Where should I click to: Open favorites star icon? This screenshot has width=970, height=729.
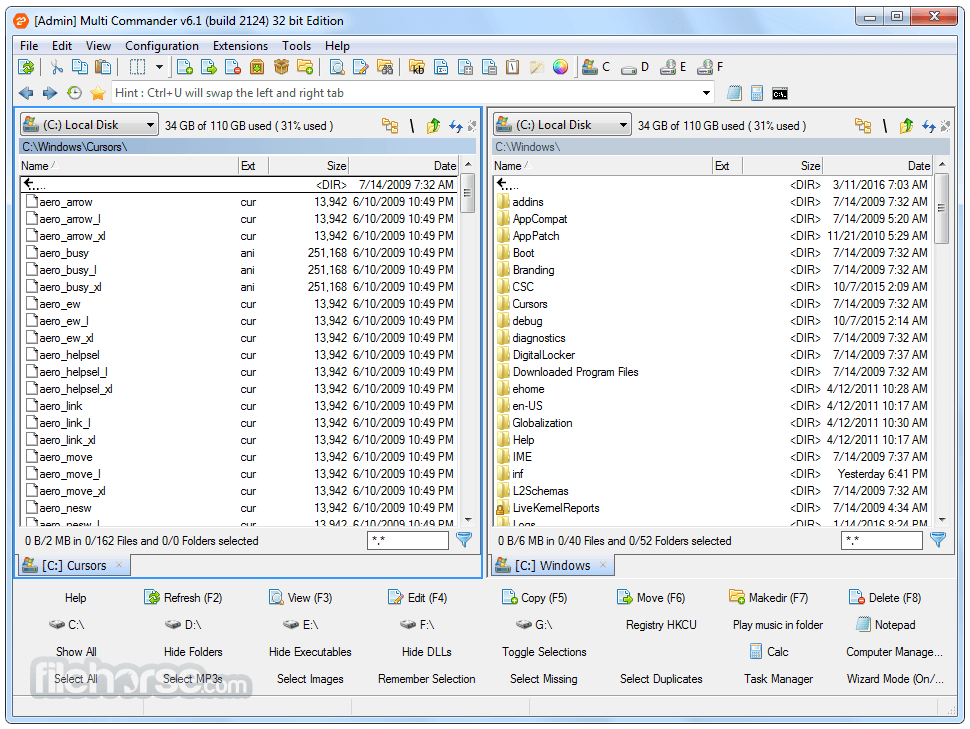pos(98,93)
